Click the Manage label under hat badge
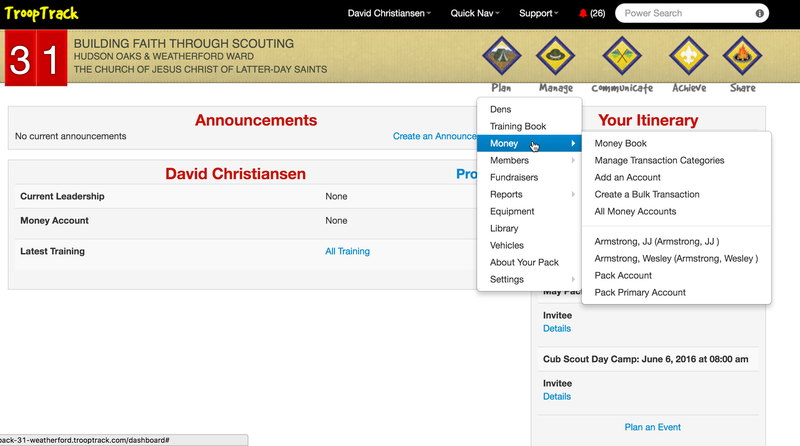Screen dimensions: 800x446 pos(556,88)
